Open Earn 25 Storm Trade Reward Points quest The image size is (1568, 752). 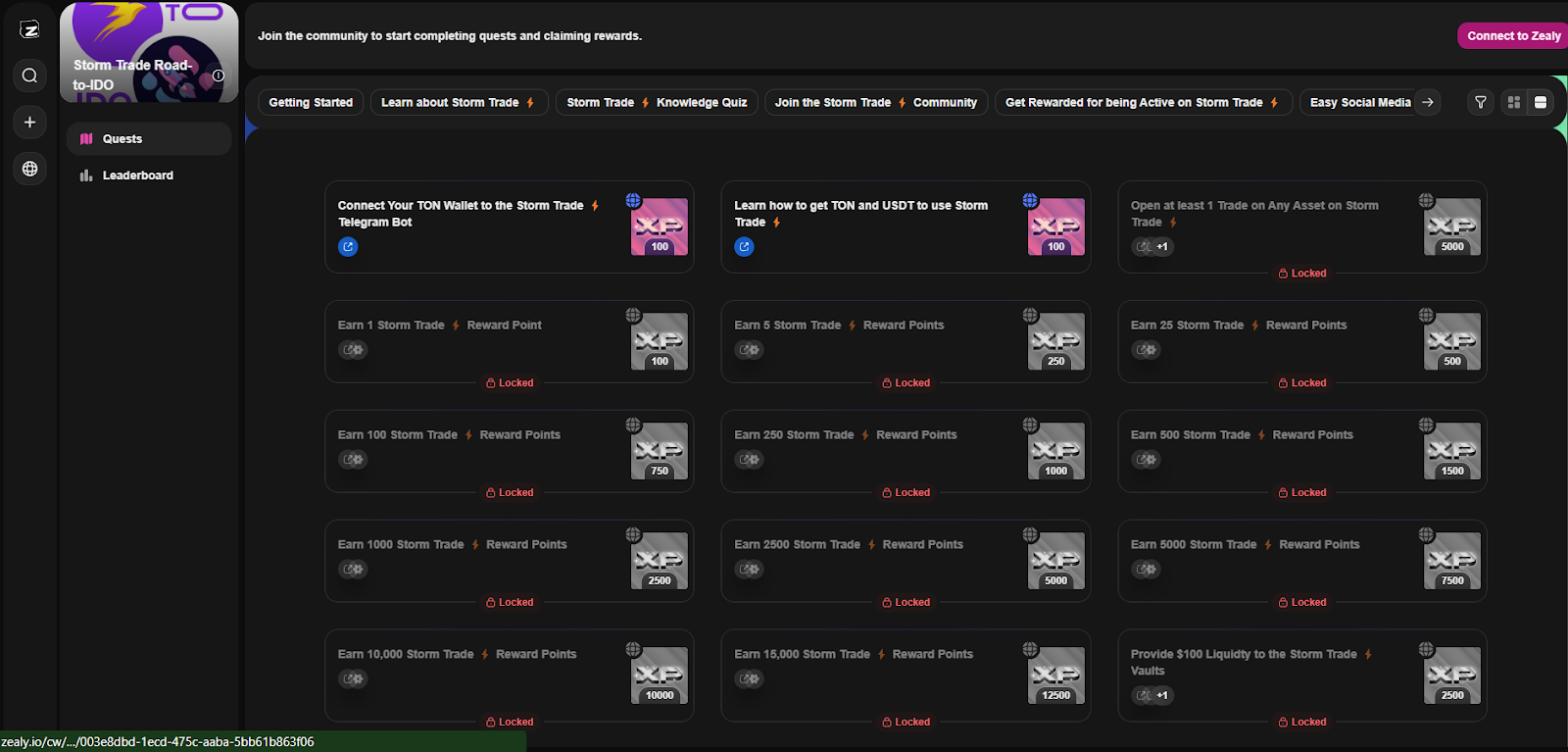tap(1239, 326)
